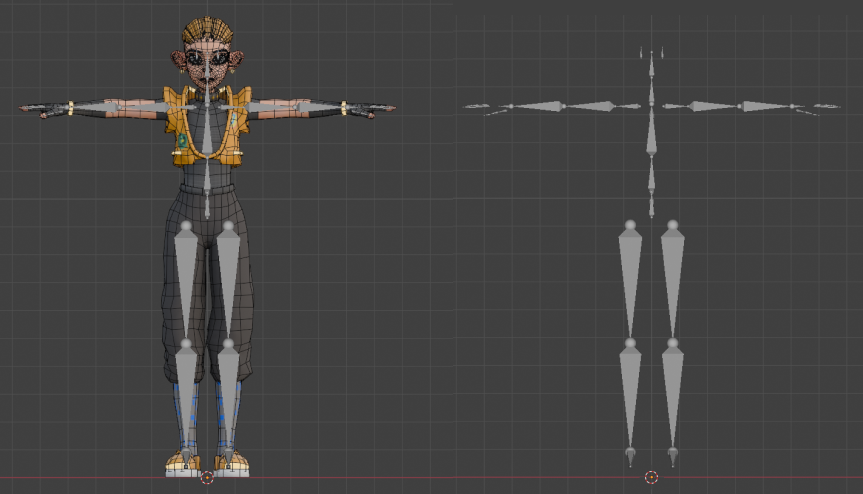Select the character's yellow vest
Image resolution: width=863 pixels, height=494 pixels.
(180, 128)
